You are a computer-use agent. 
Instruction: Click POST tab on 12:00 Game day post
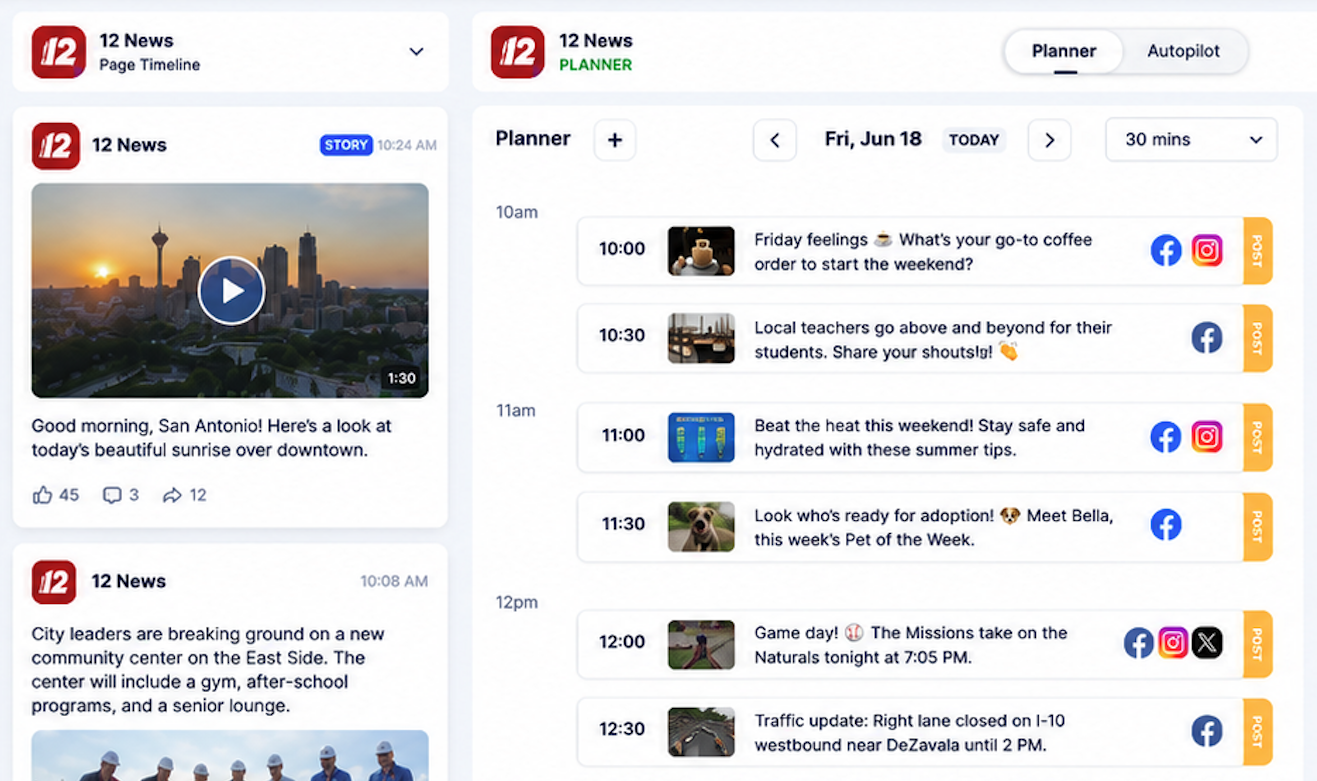point(1258,644)
